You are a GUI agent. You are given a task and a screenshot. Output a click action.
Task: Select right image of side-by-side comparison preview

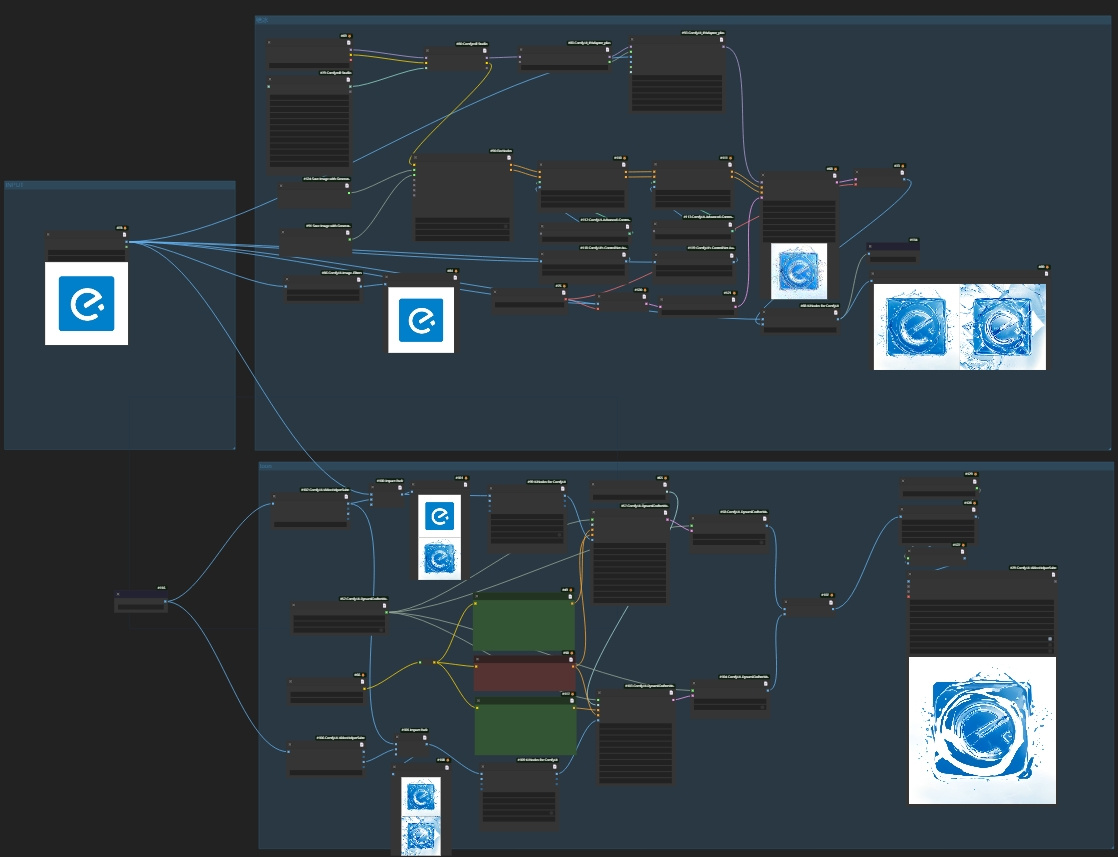click(x=1002, y=327)
